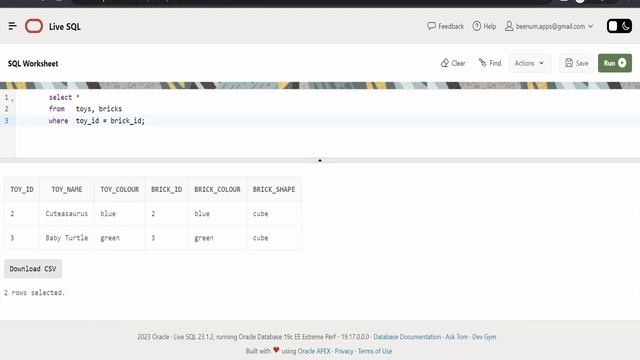Click the 'from toys, bricks' line

point(85,109)
